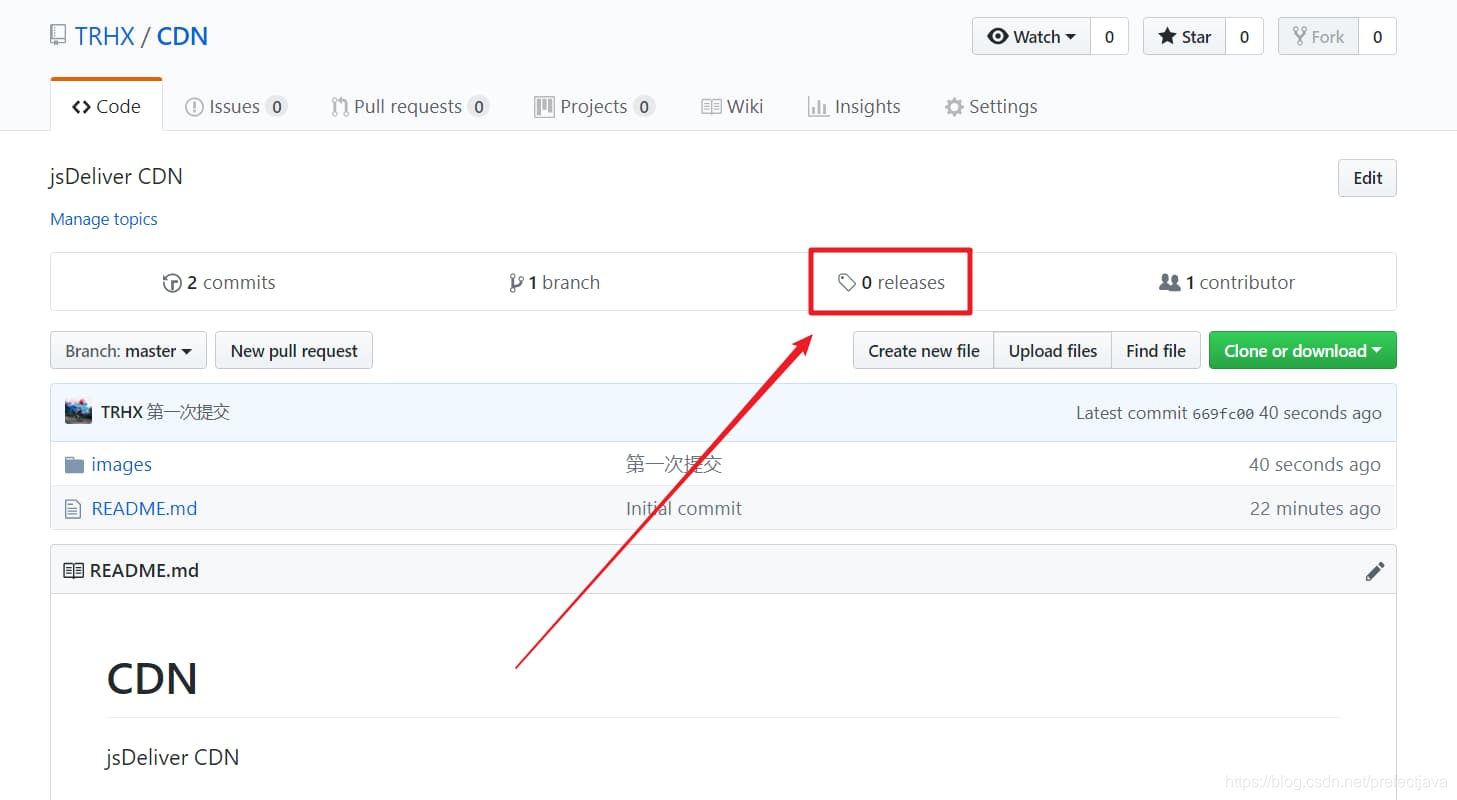The image size is (1457, 800).
Task: Click the Edit description button
Action: coord(1367,178)
